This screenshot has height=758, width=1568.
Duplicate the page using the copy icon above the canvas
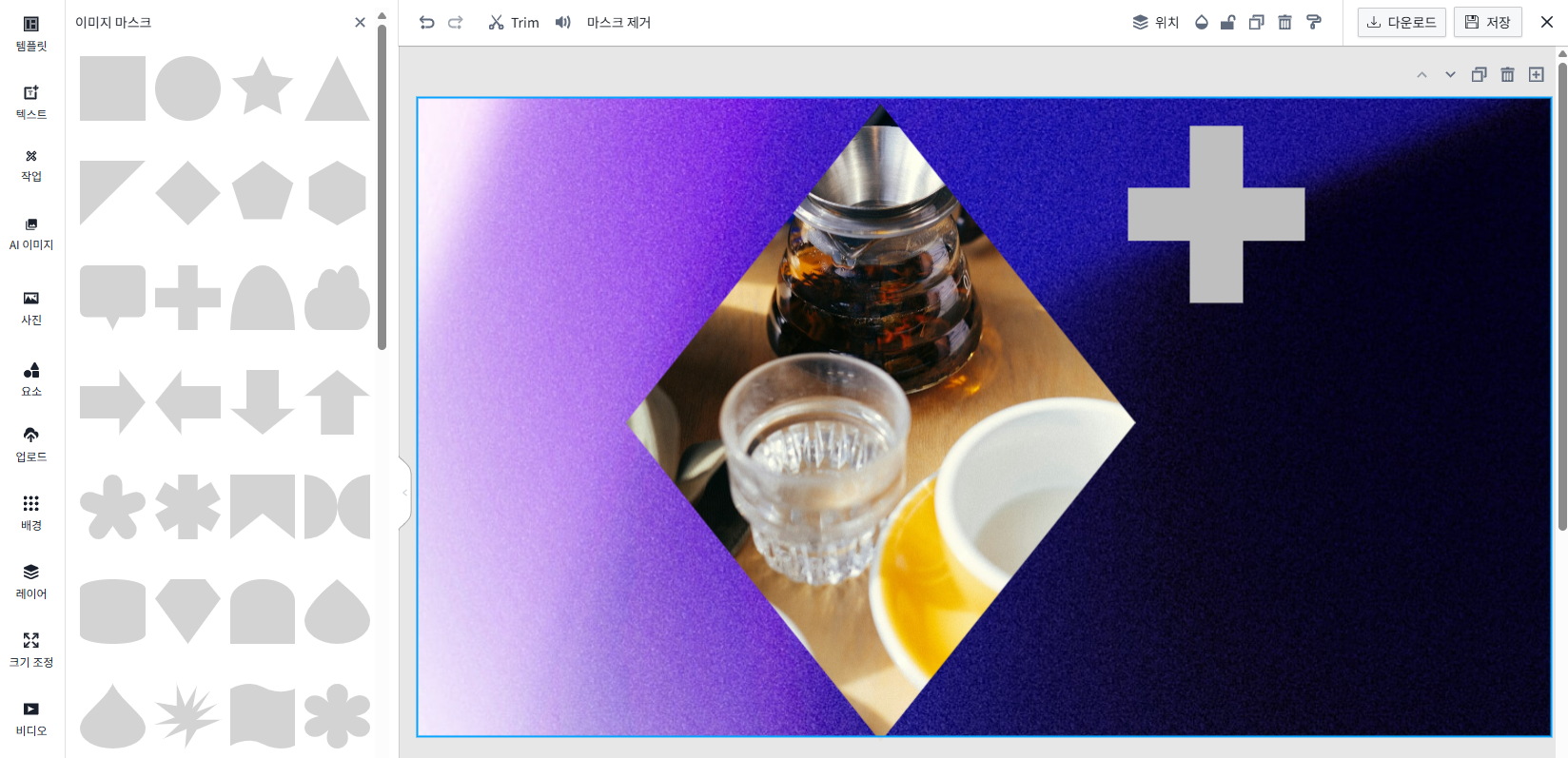1479,75
